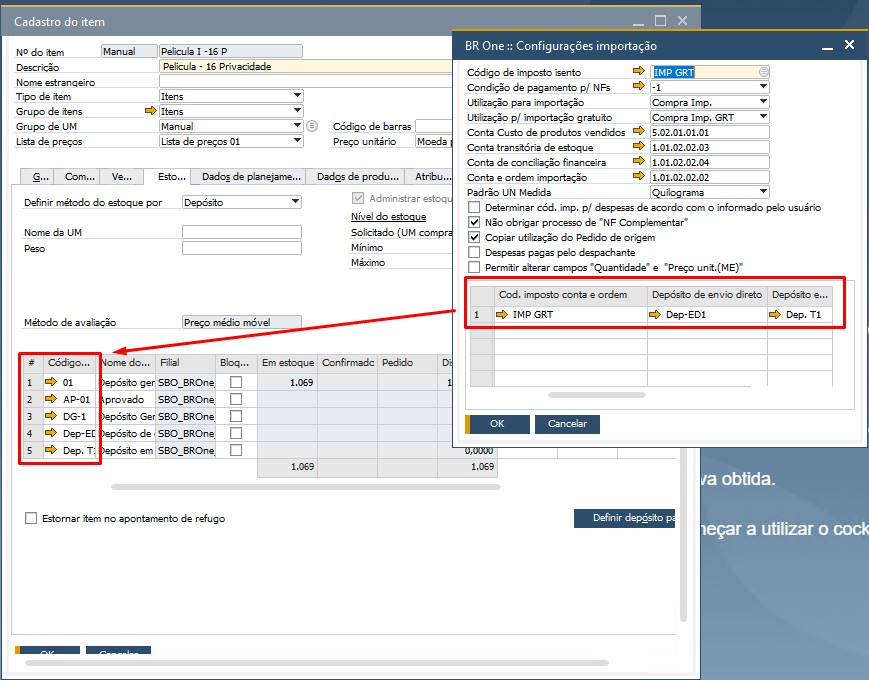This screenshot has height=680, width=869.
Task: Open Grupo de UM dropdown
Action: [x=297, y=126]
